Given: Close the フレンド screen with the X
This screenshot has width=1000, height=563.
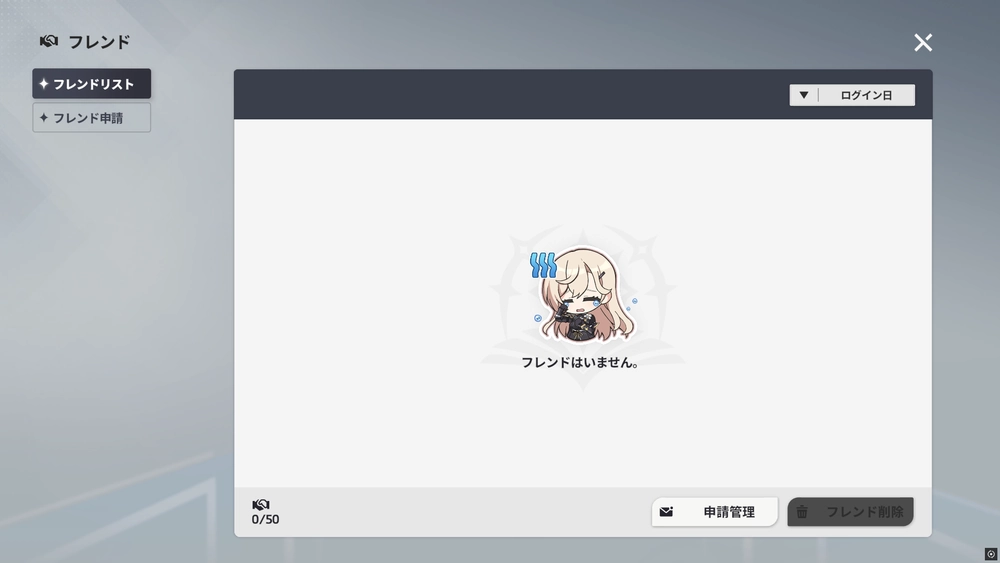Looking at the screenshot, I should coord(923,43).
